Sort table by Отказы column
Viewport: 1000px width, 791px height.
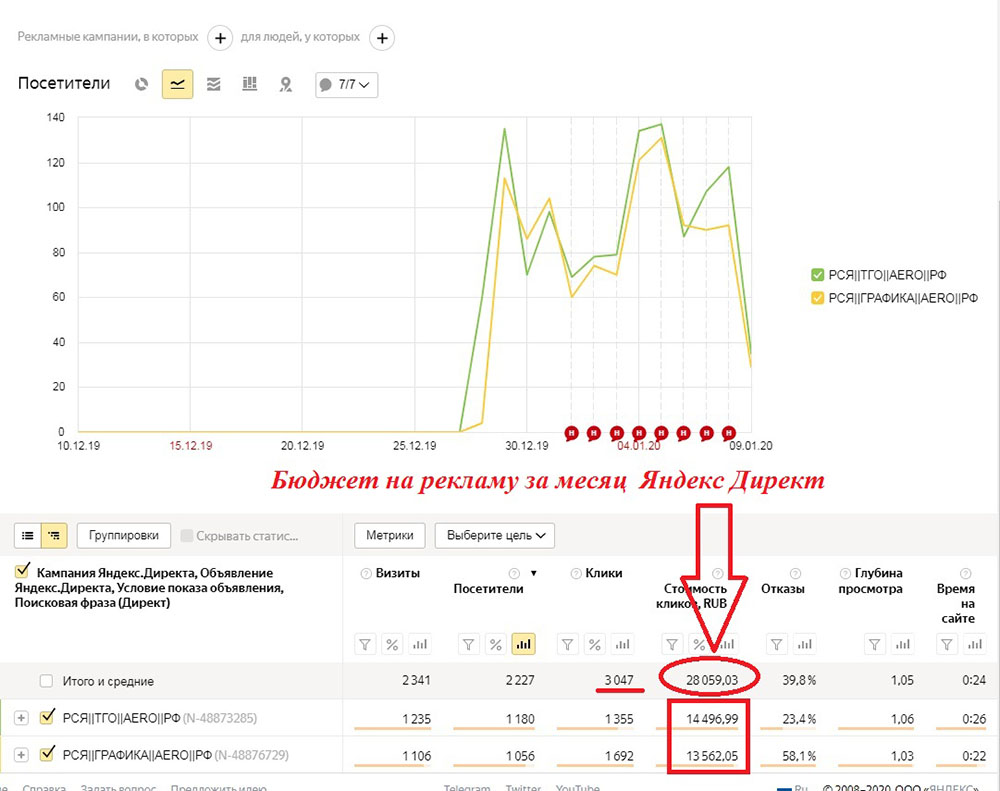point(783,589)
